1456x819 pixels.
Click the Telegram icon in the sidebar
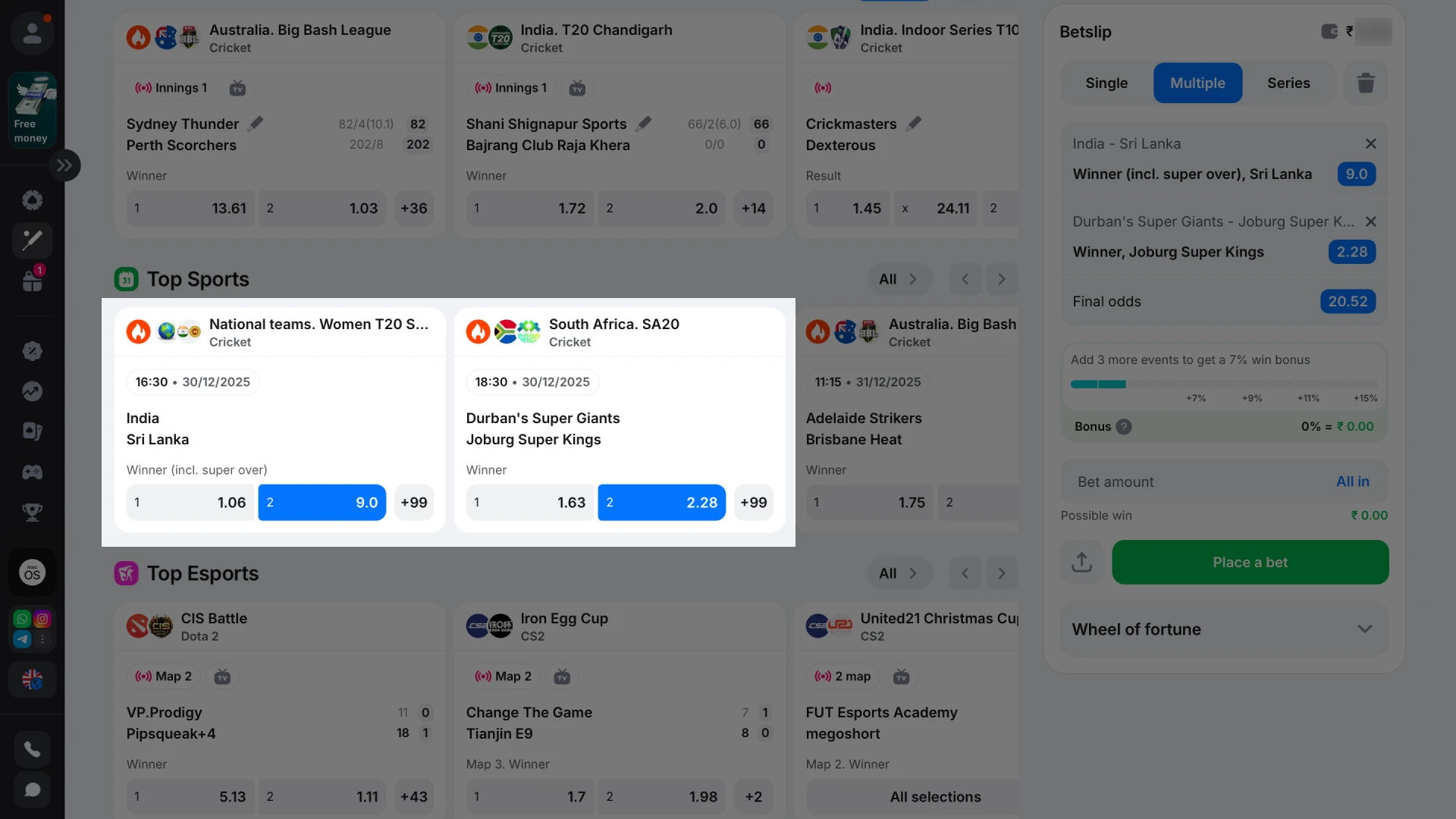pyautogui.click(x=22, y=639)
